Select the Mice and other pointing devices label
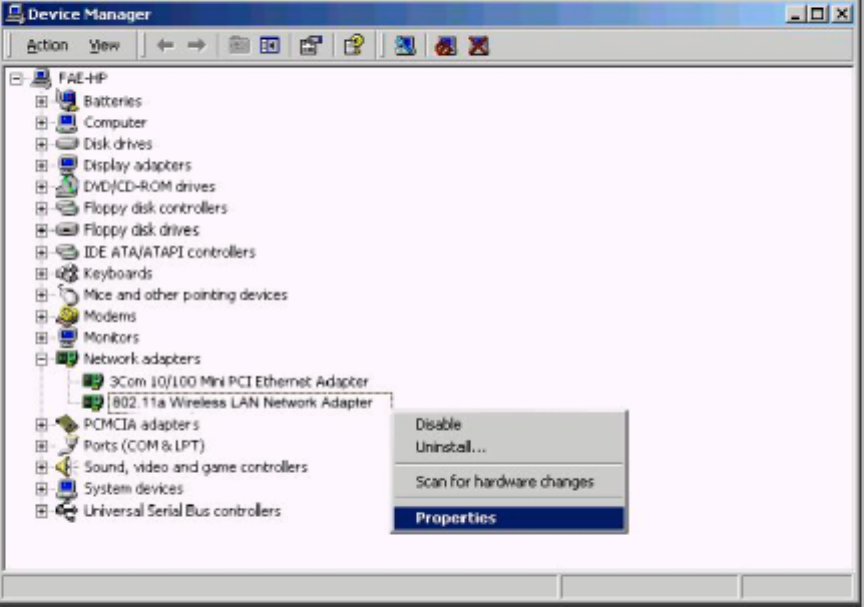864x607 pixels. pos(185,295)
